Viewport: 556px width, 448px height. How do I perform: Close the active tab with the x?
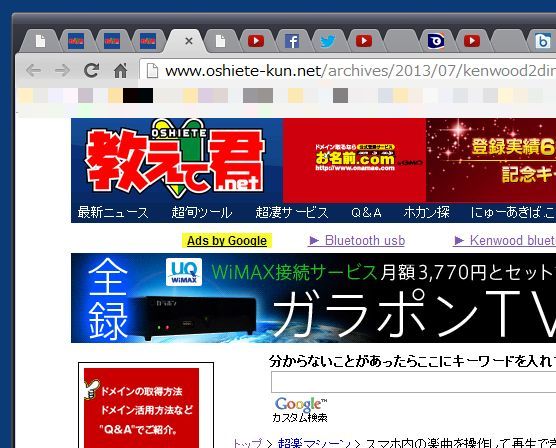189,41
